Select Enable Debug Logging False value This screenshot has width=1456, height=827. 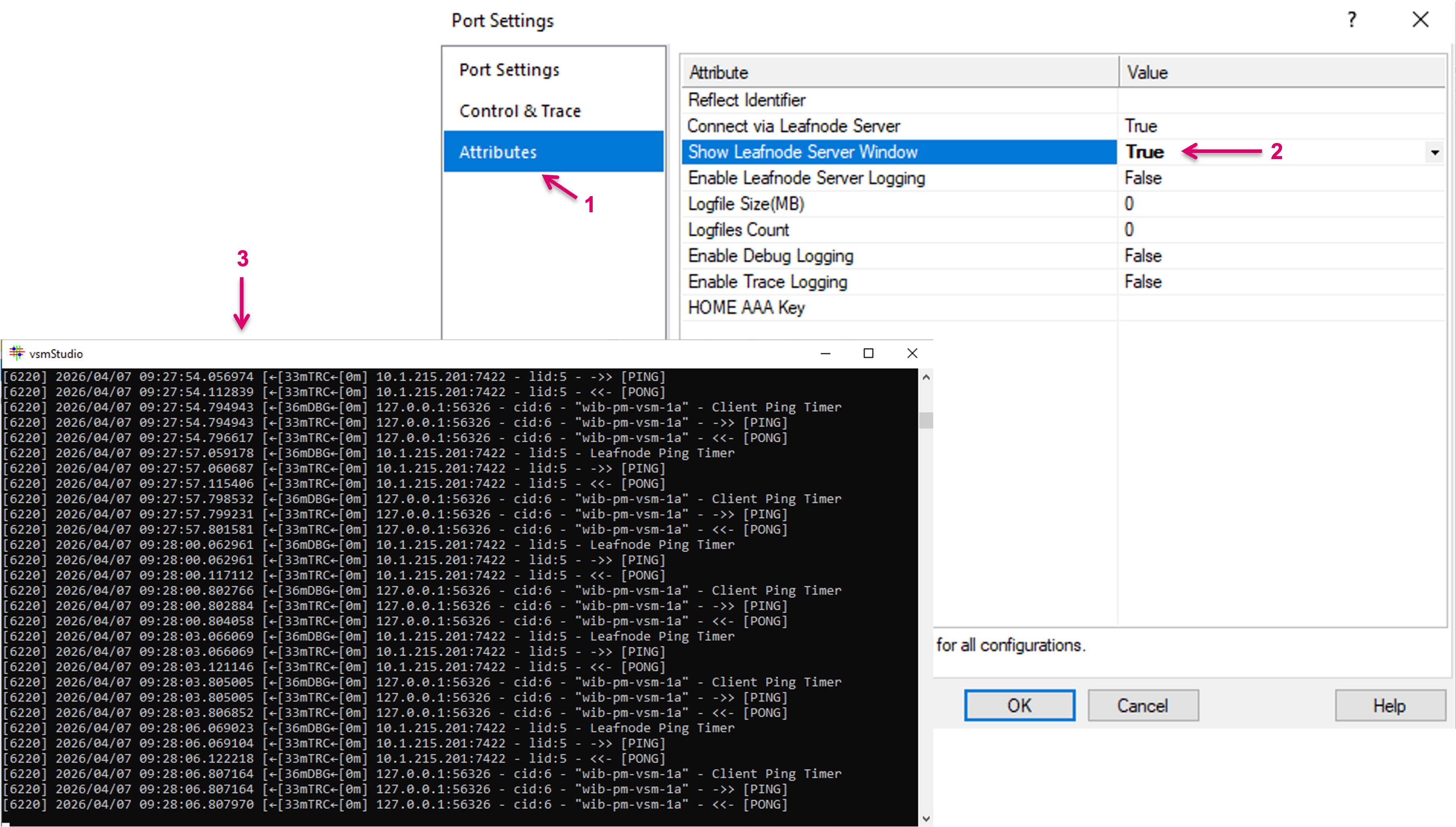click(1143, 256)
